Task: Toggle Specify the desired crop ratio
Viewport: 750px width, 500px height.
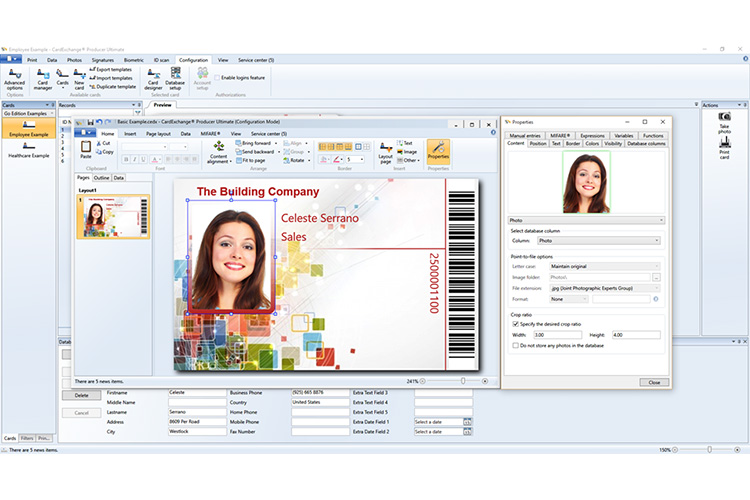Action: [x=516, y=324]
